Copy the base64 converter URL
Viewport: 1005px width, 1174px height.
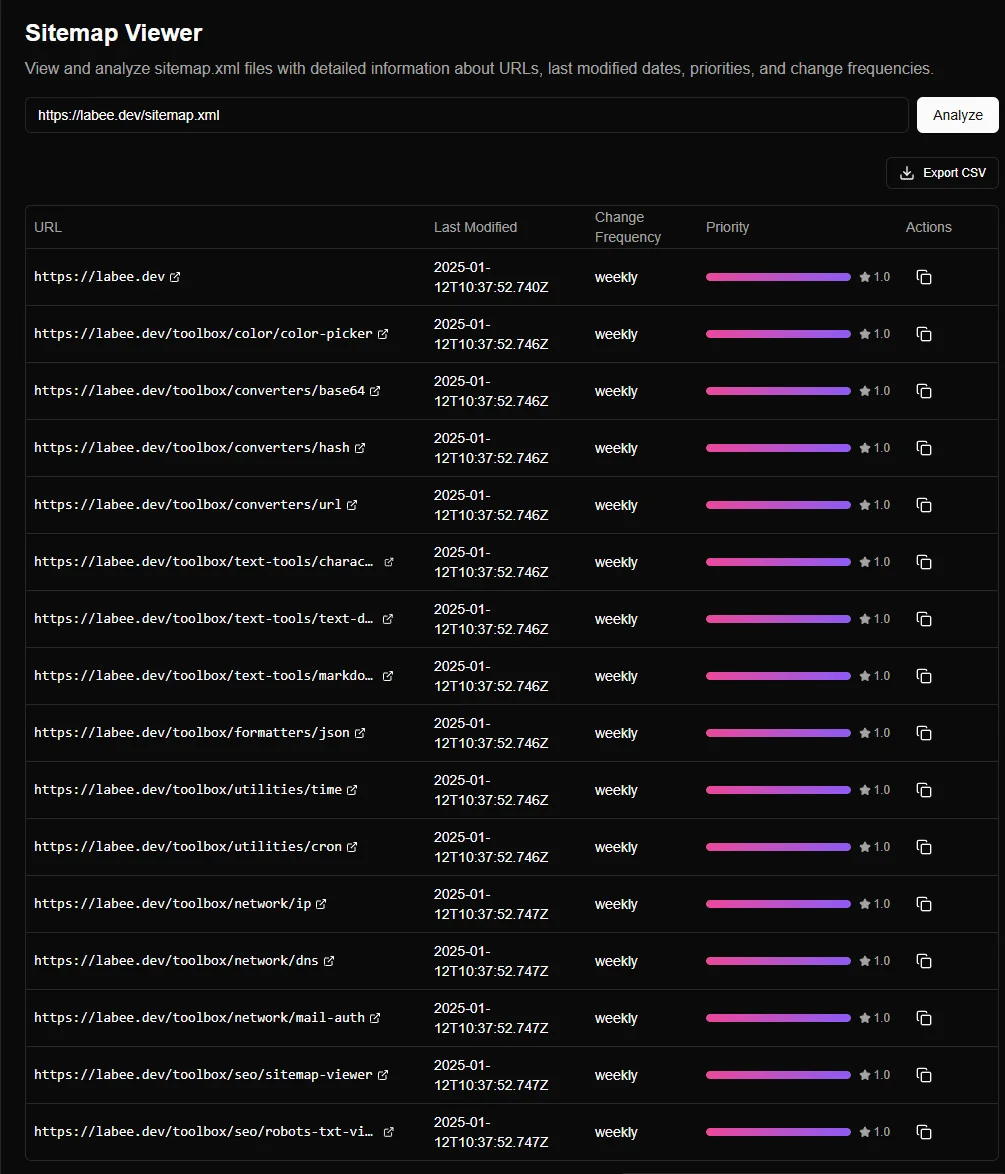tap(924, 391)
